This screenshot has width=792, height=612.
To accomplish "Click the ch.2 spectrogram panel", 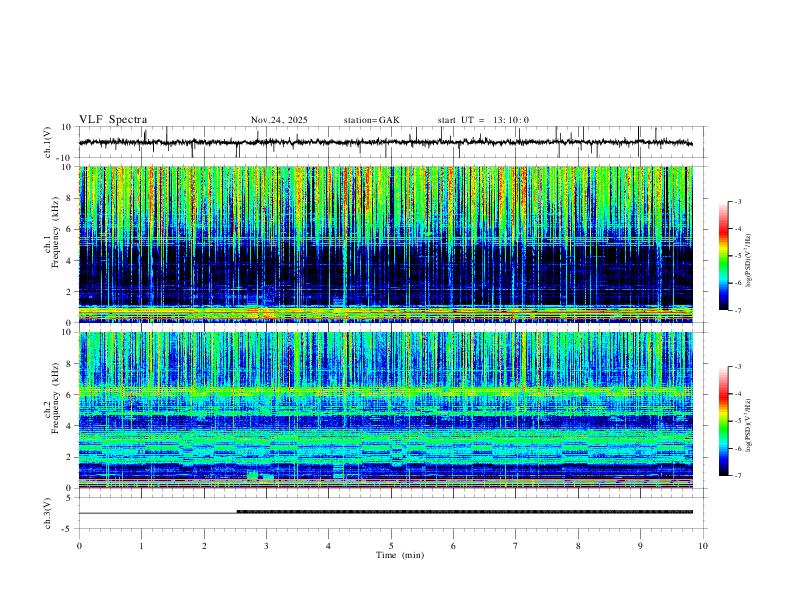I will [385, 410].
